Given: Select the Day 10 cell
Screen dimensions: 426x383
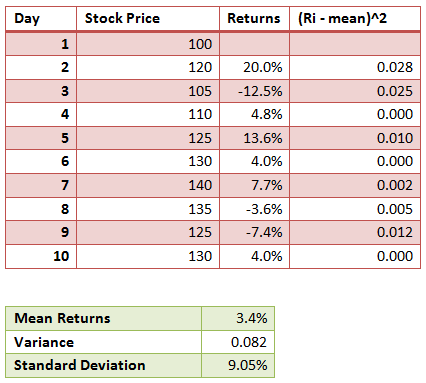Looking at the screenshot, I should click(x=41, y=256).
